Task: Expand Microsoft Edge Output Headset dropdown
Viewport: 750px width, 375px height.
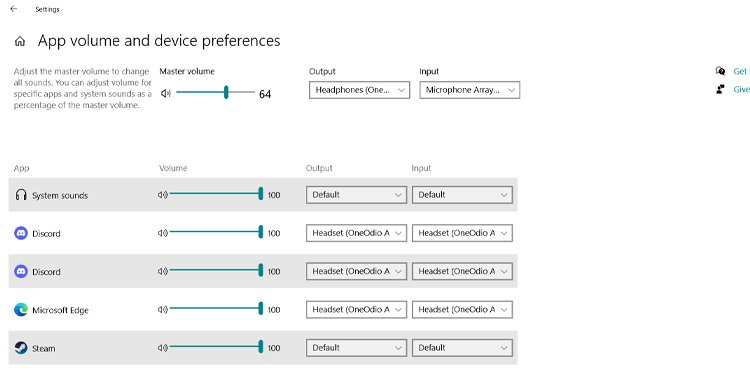Action: coord(356,309)
